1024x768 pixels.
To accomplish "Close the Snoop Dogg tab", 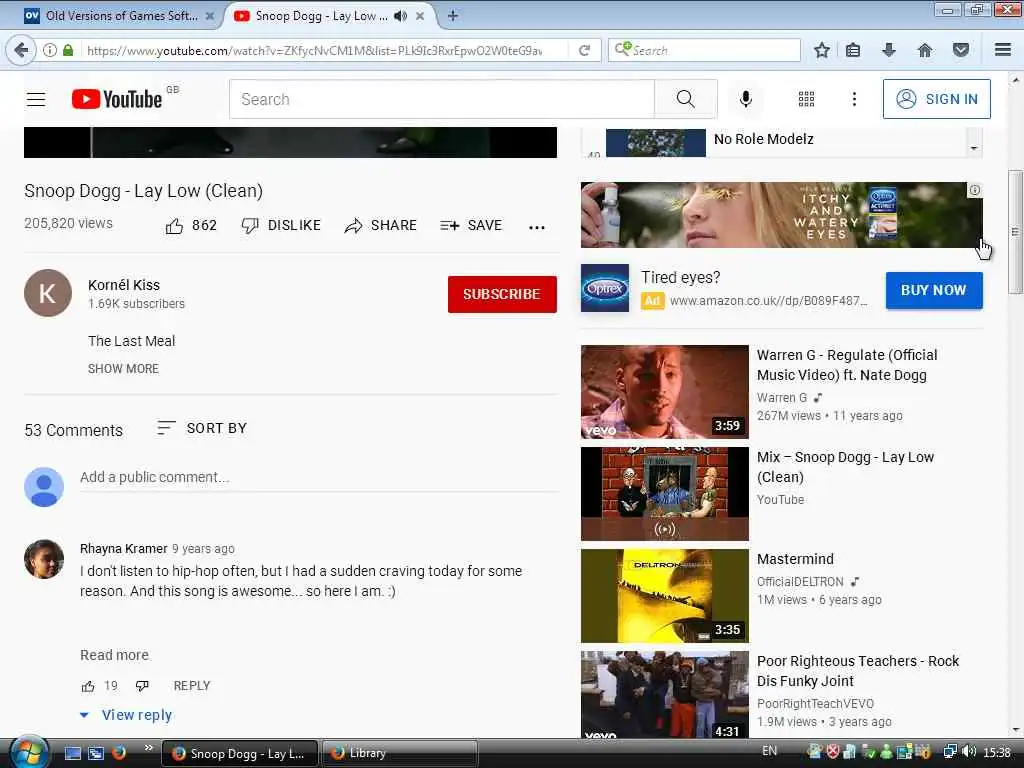I will tap(420, 16).
